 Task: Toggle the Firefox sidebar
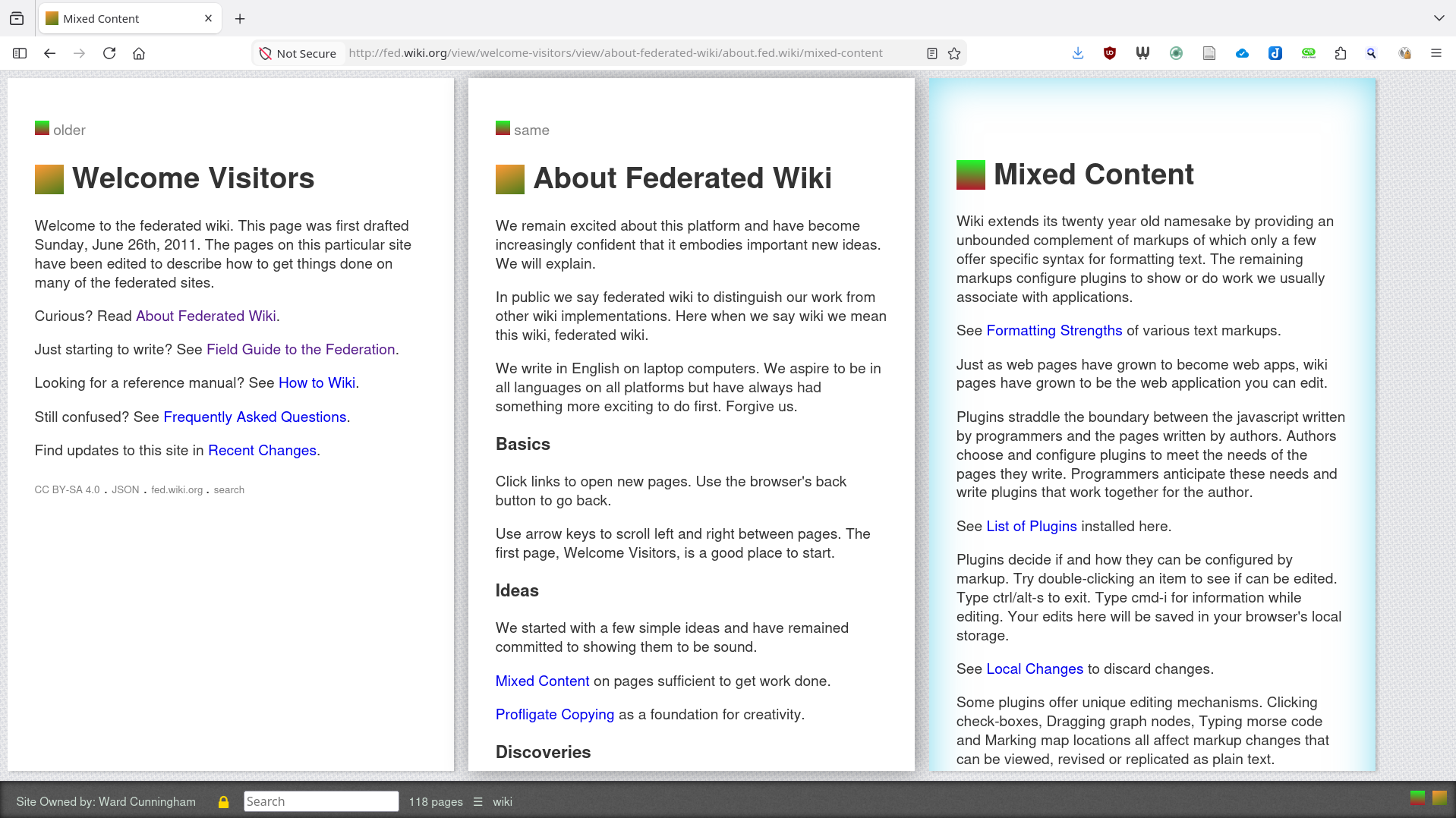pyautogui.click(x=20, y=53)
